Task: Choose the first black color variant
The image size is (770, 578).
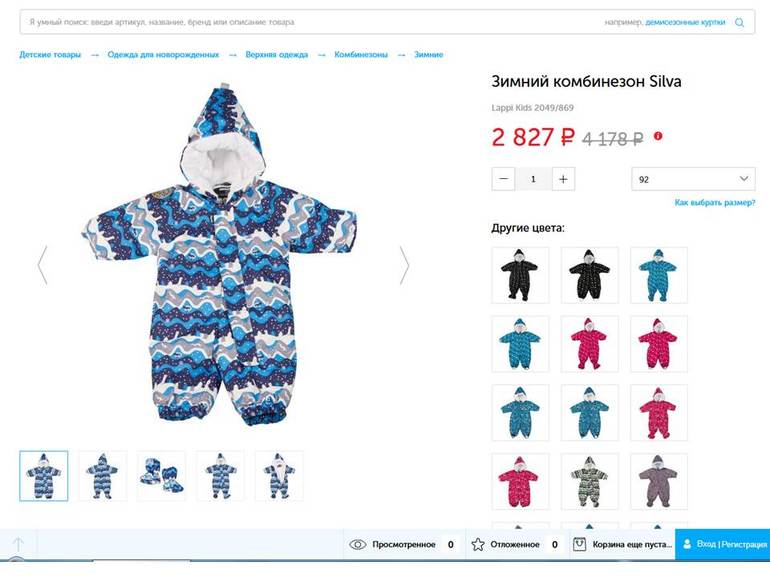Action: tap(520, 275)
